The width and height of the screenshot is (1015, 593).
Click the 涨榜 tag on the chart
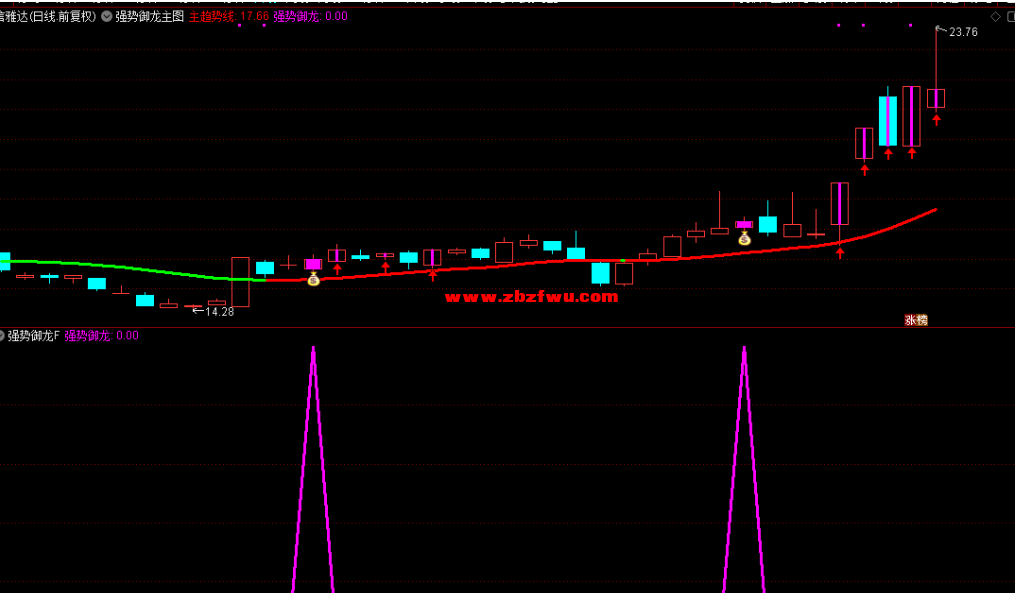[916, 320]
